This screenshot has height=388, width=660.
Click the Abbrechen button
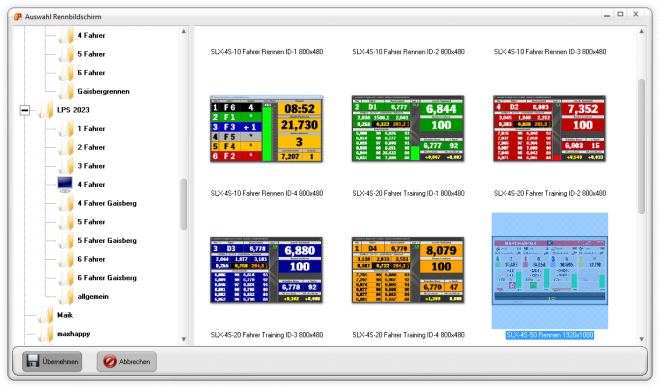pos(127,361)
